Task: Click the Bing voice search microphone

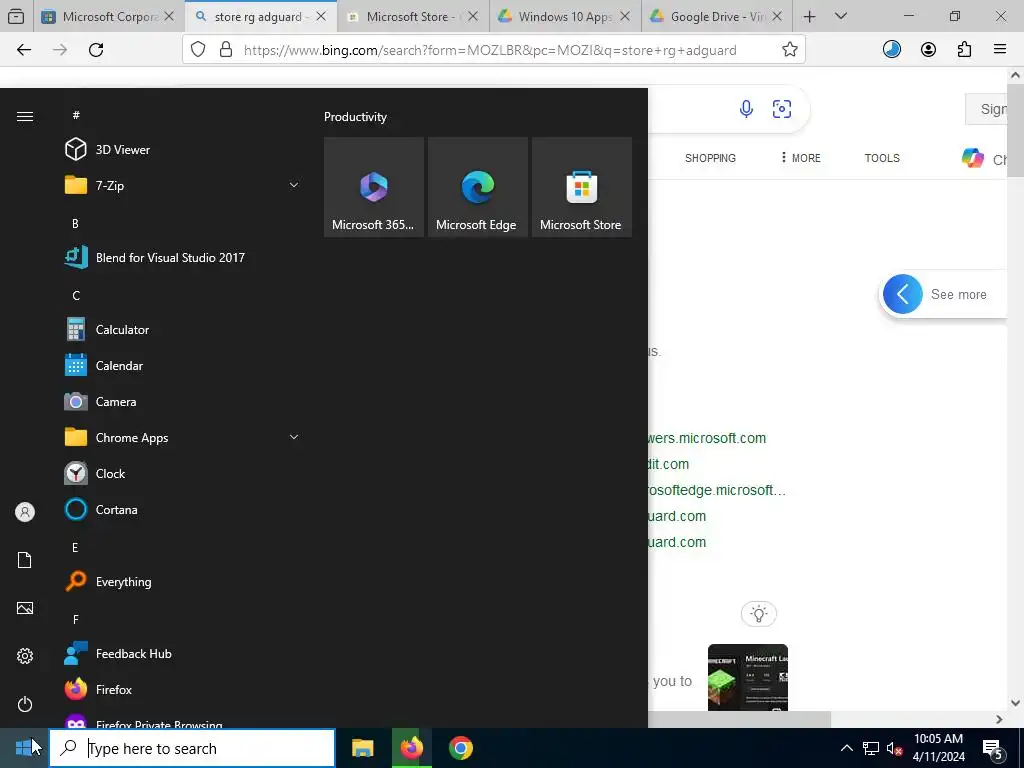Action: click(746, 108)
